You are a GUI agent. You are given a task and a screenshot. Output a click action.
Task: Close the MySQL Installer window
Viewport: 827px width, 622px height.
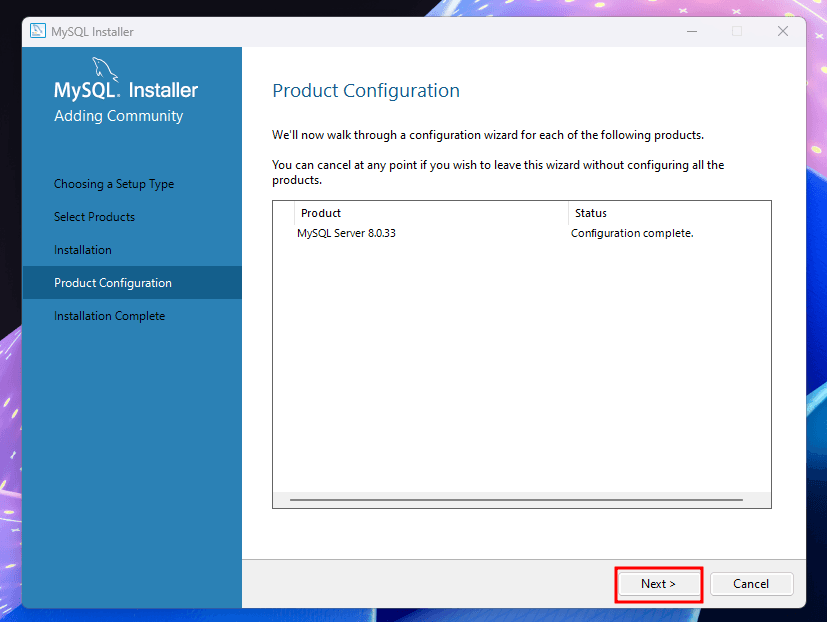pyautogui.click(x=783, y=32)
